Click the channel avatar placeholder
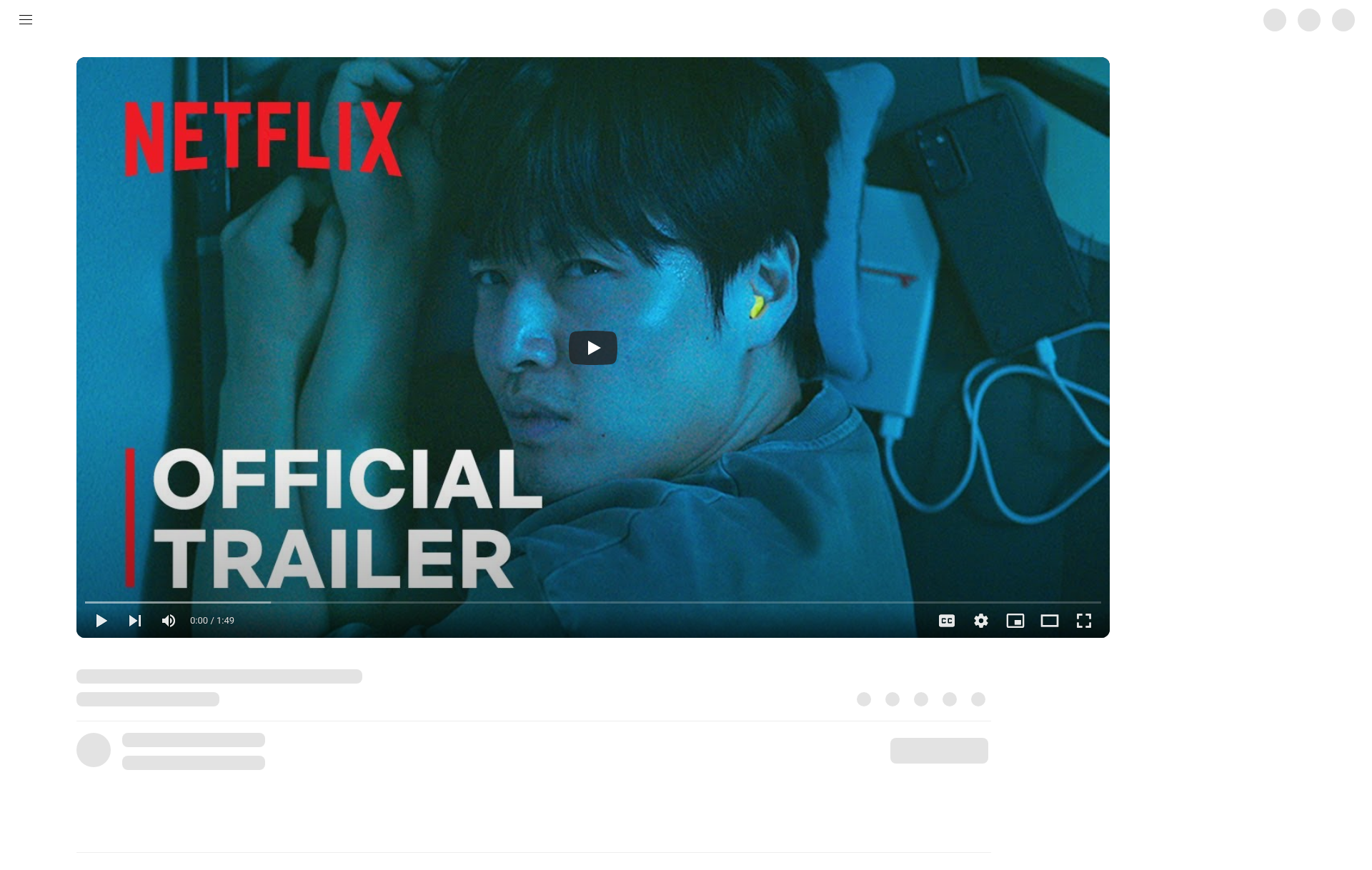This screenshot has height=870, width=1372. [x=94, y=750]
